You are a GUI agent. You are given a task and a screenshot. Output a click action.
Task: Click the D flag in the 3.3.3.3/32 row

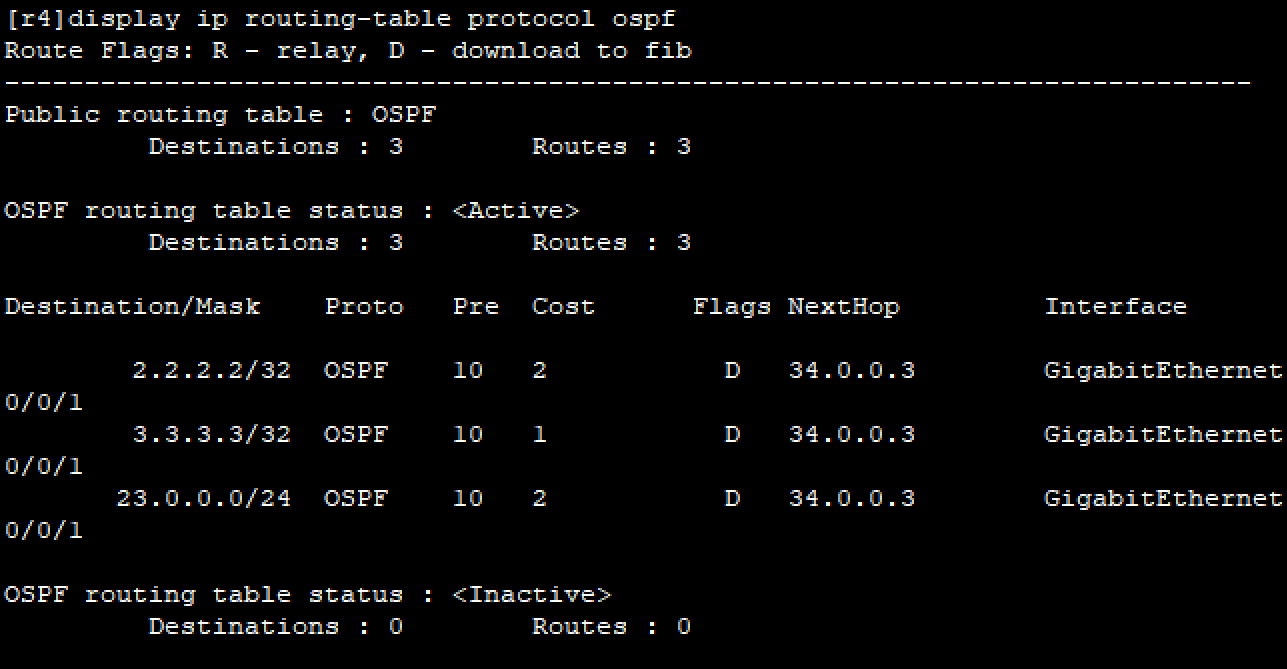point(732,435)
